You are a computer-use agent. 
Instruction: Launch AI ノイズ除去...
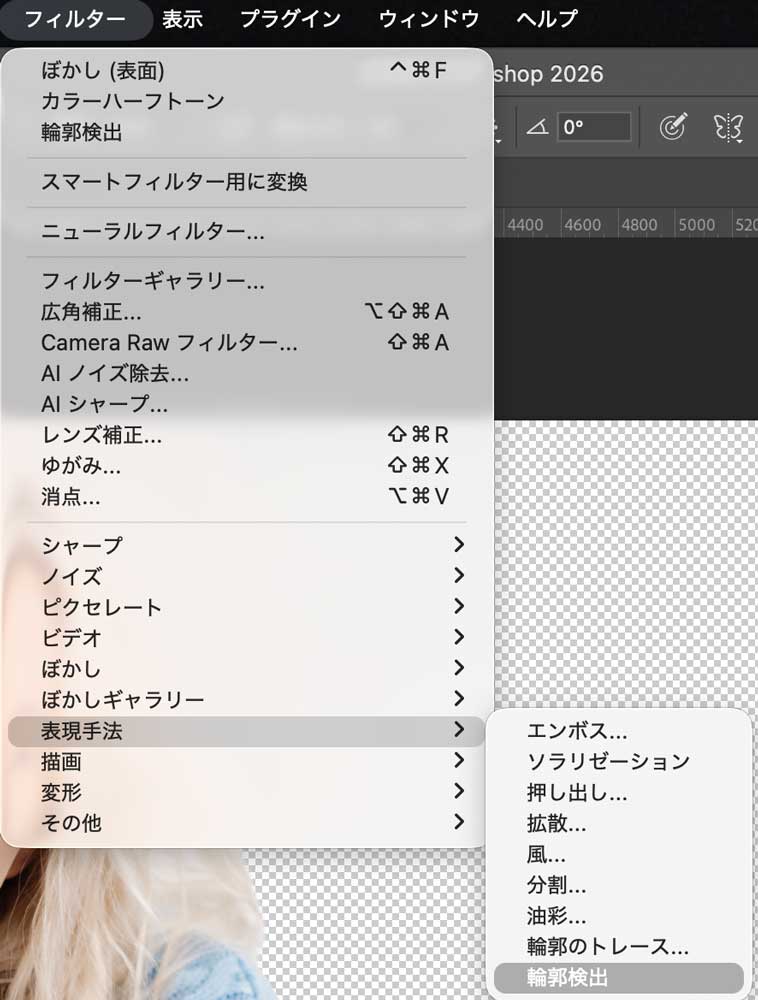(x=247, y=374)
